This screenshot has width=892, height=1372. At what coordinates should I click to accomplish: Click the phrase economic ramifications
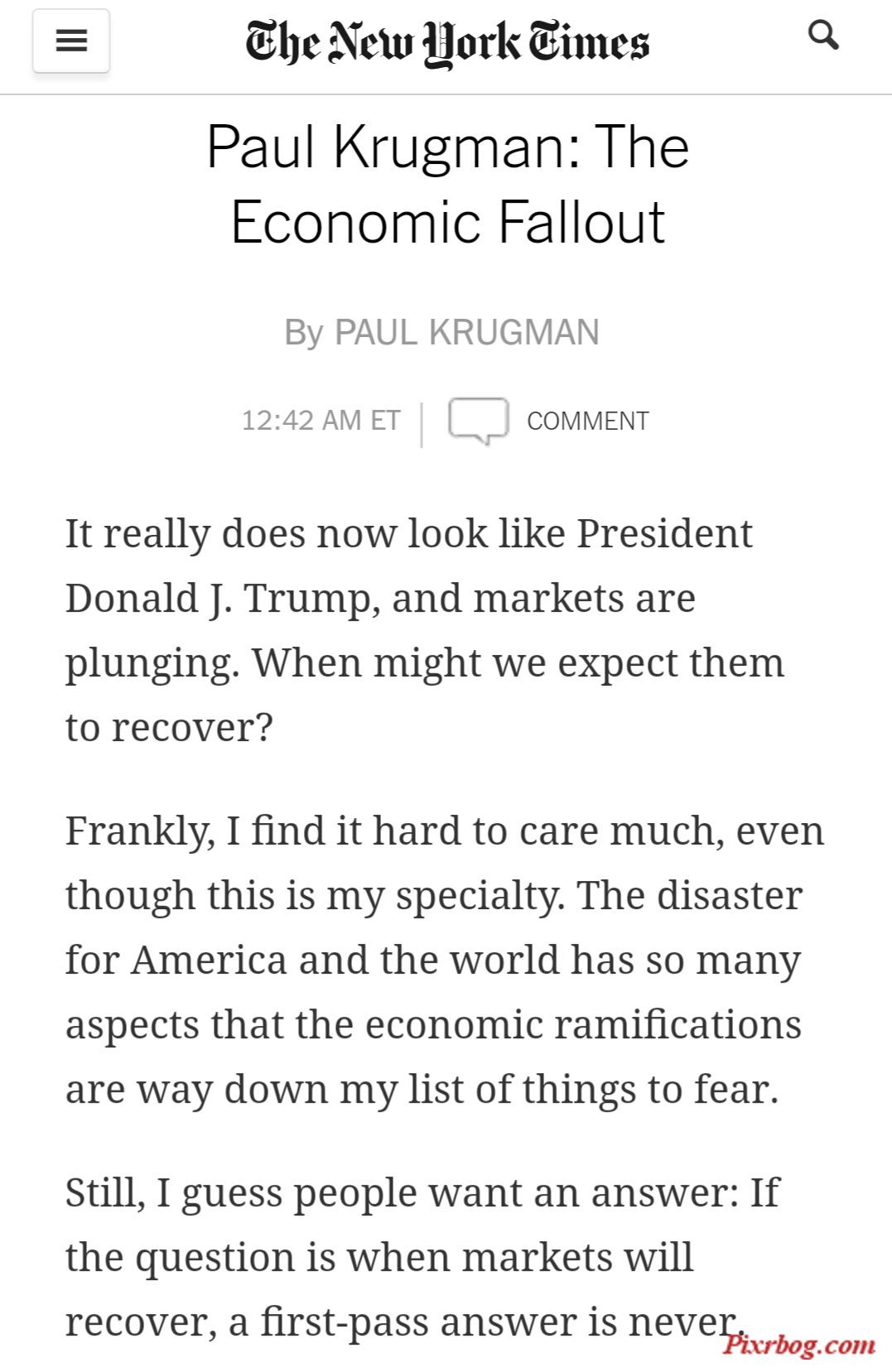coord(583,1023)
